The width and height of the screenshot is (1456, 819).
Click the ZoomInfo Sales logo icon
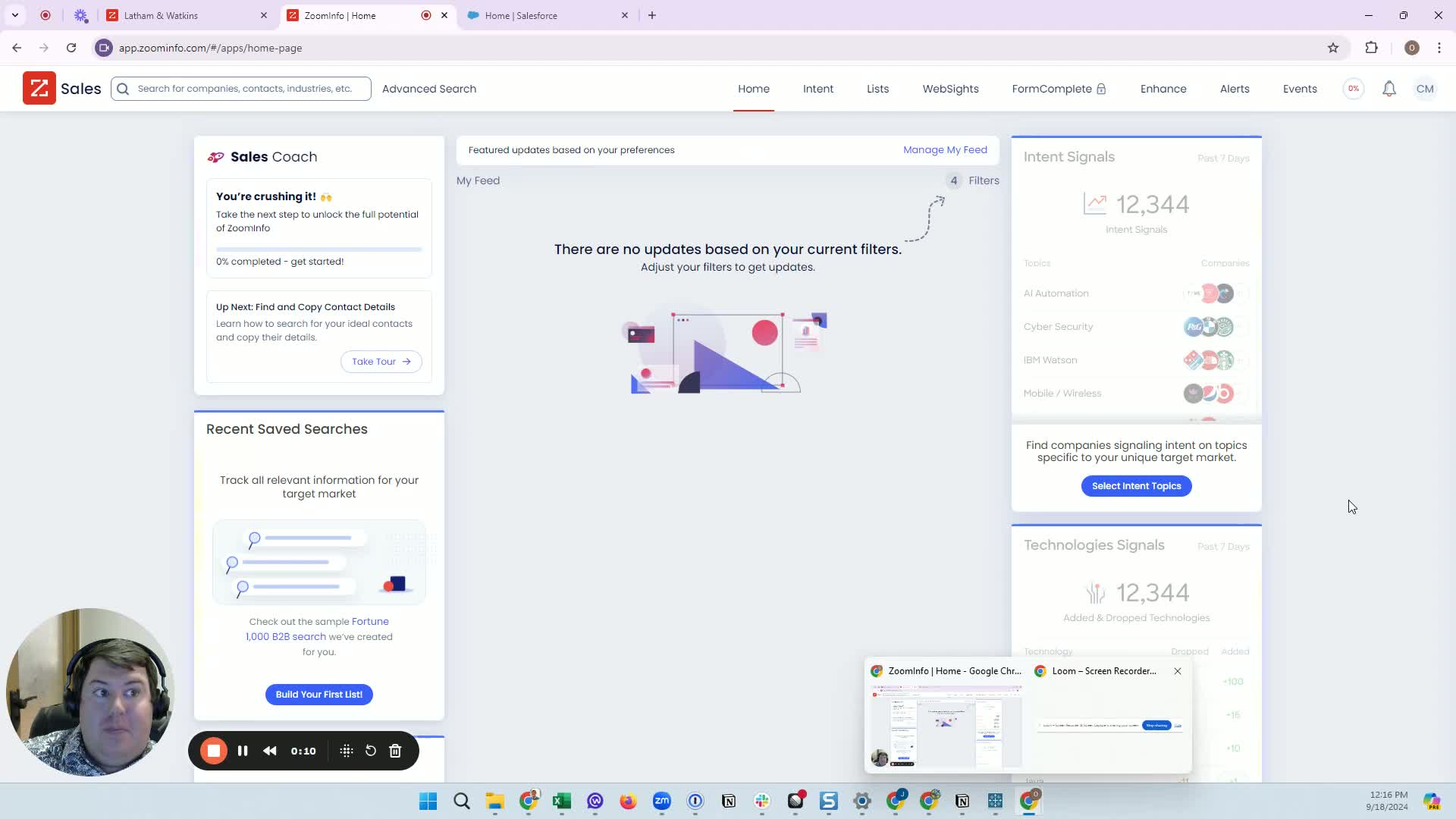point(39,89)
